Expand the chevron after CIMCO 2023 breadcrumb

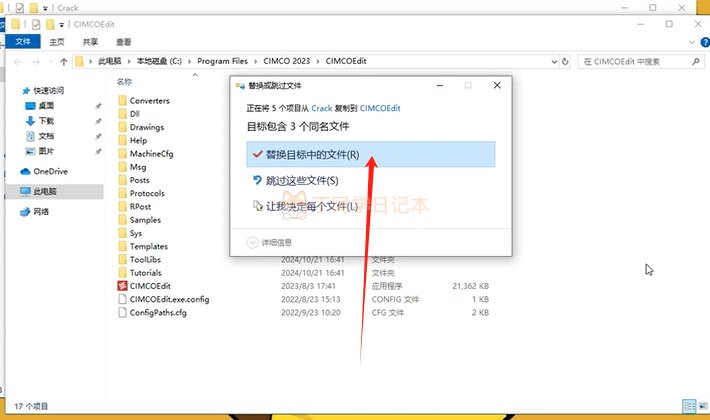318,61
